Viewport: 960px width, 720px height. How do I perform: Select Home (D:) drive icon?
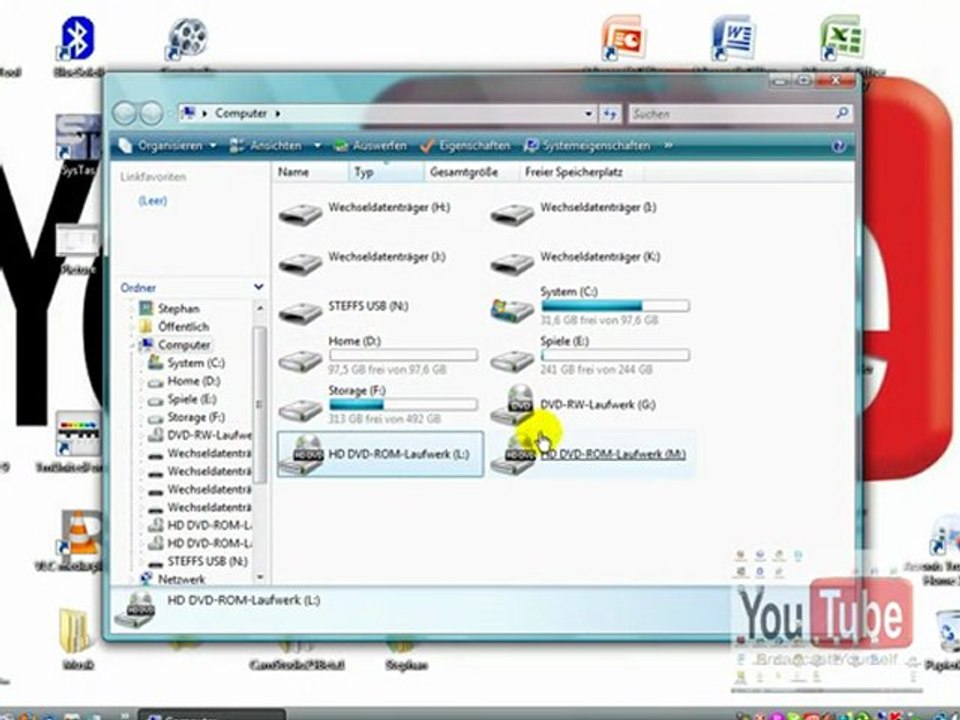[x=301, y=361]
